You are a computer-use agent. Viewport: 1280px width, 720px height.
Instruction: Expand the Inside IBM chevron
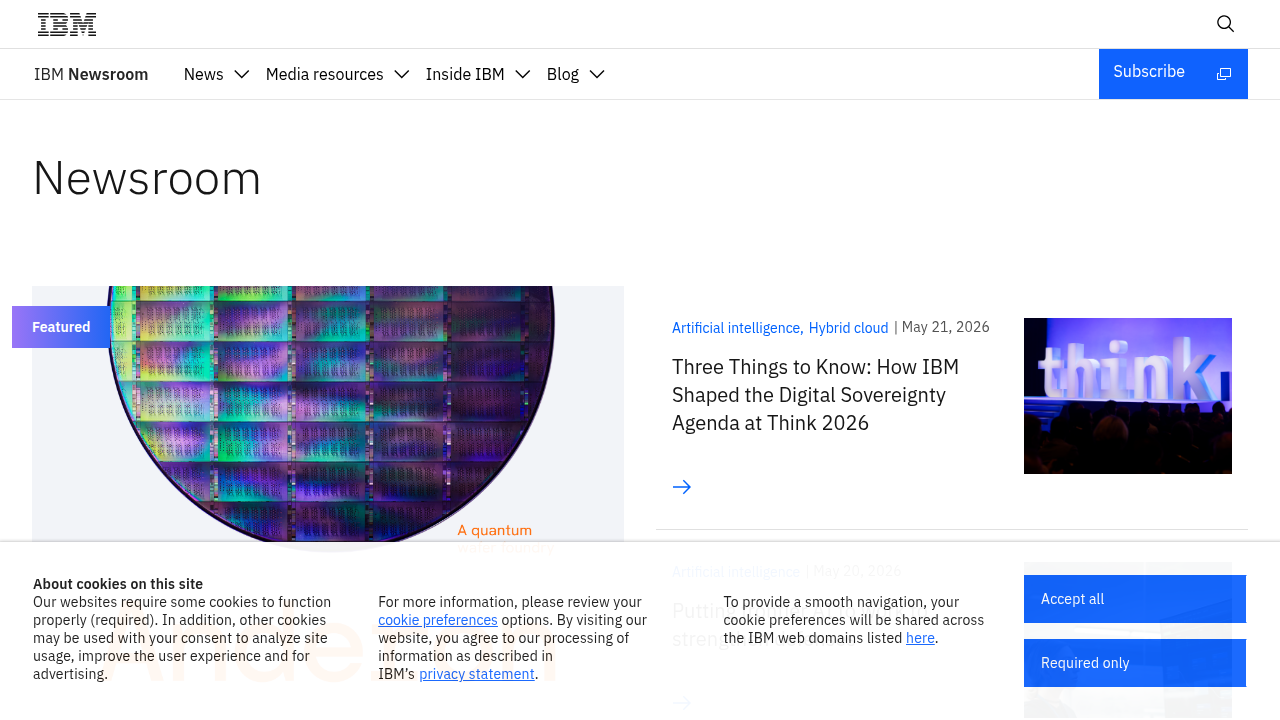(522, 74)
